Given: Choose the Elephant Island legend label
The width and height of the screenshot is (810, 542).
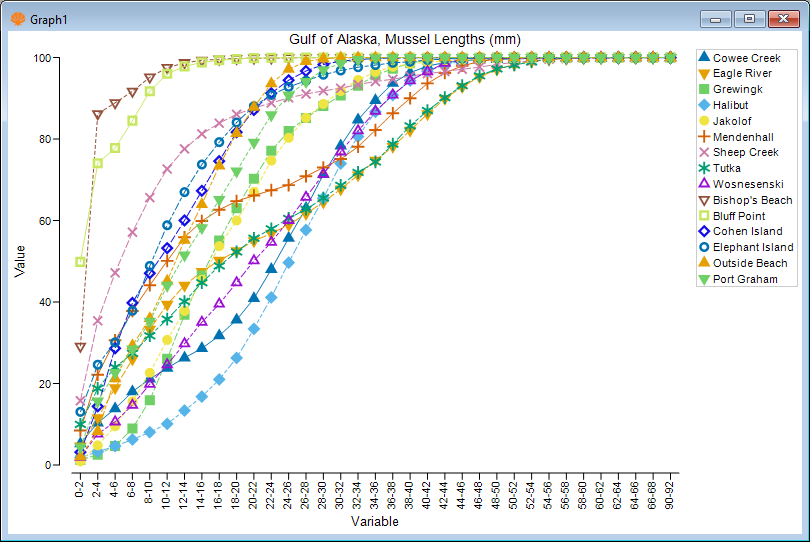Looking at the screenshot, I should click(x=753, y=247).
